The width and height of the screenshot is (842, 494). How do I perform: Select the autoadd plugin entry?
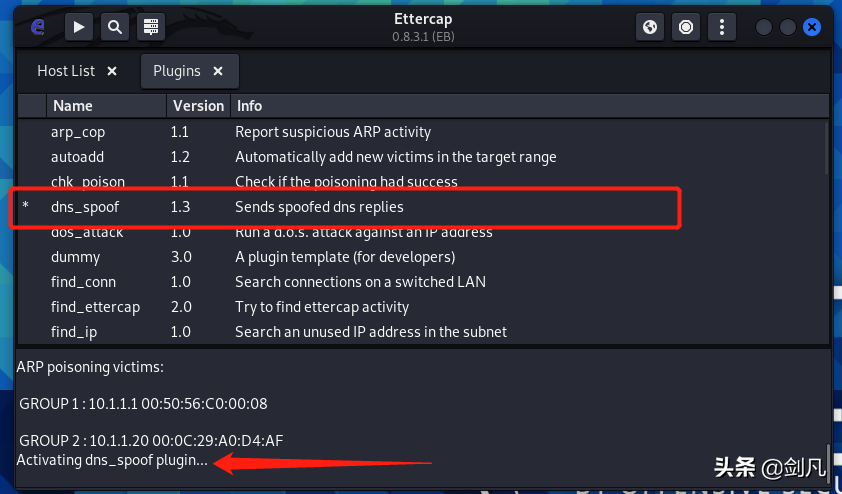[423, 157]
